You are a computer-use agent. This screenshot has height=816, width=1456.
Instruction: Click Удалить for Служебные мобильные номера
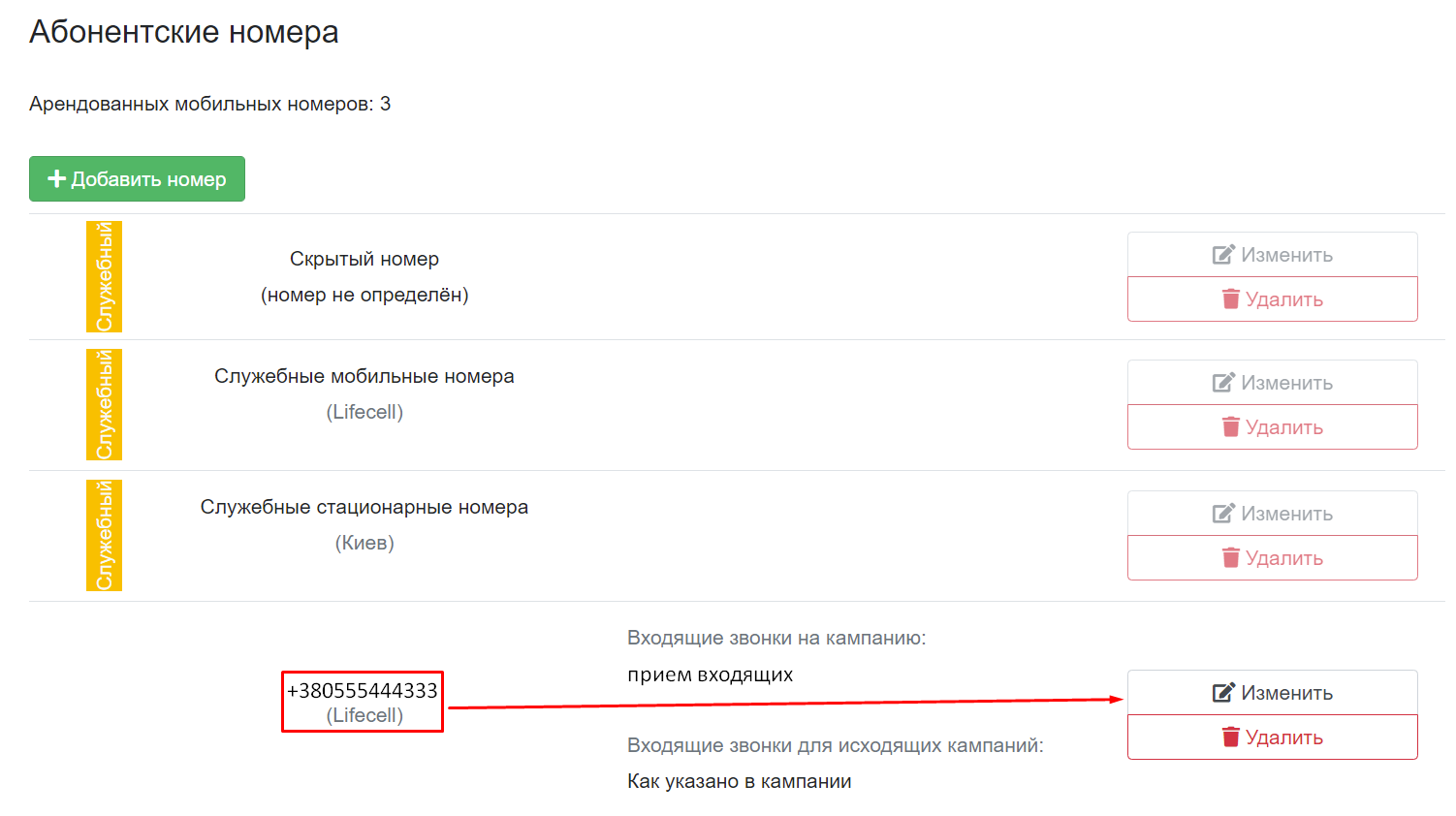click(x=1273, y=427)
